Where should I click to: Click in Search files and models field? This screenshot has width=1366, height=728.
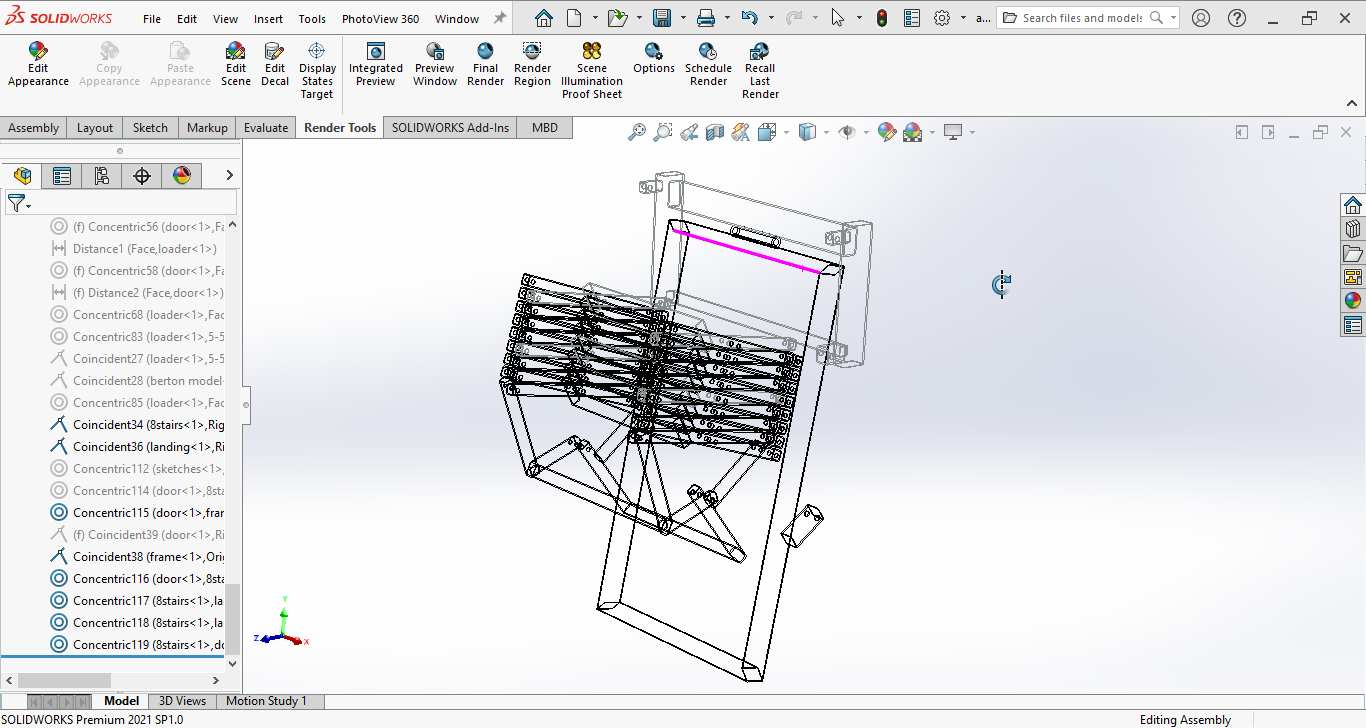point(1080,18)
